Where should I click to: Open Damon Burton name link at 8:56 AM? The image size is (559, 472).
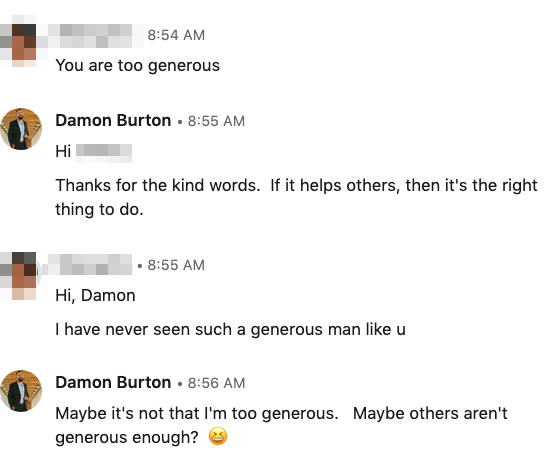click(x=113, y=383)
